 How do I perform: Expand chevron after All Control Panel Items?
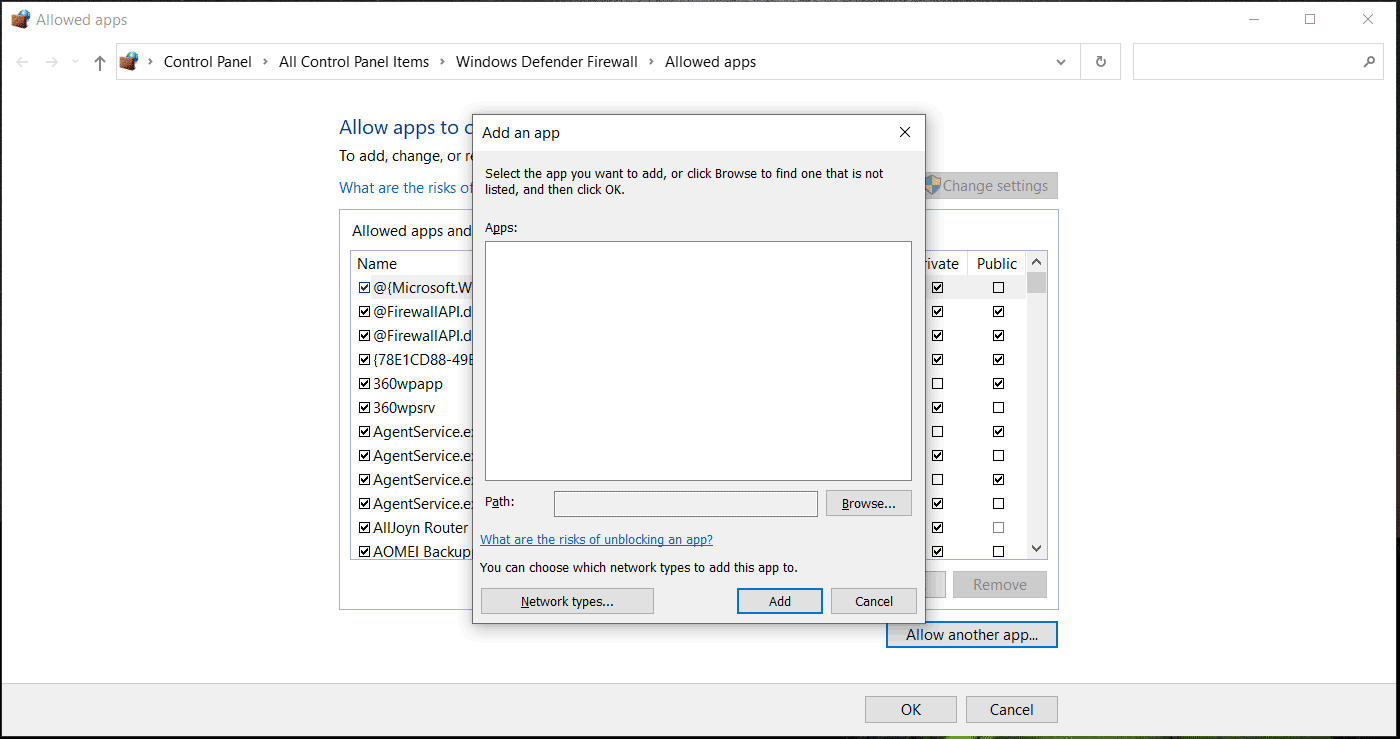[x=442, y=62]
